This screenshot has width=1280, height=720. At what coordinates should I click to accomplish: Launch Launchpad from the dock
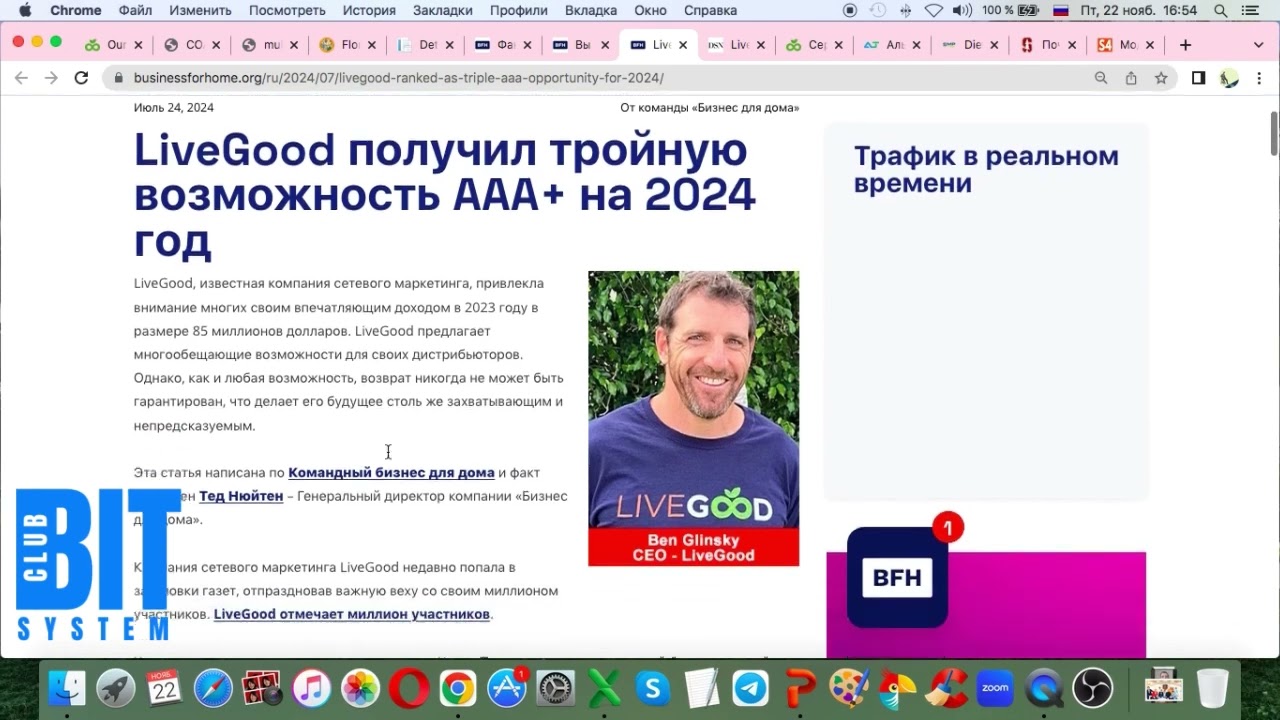tap(116, 688)
